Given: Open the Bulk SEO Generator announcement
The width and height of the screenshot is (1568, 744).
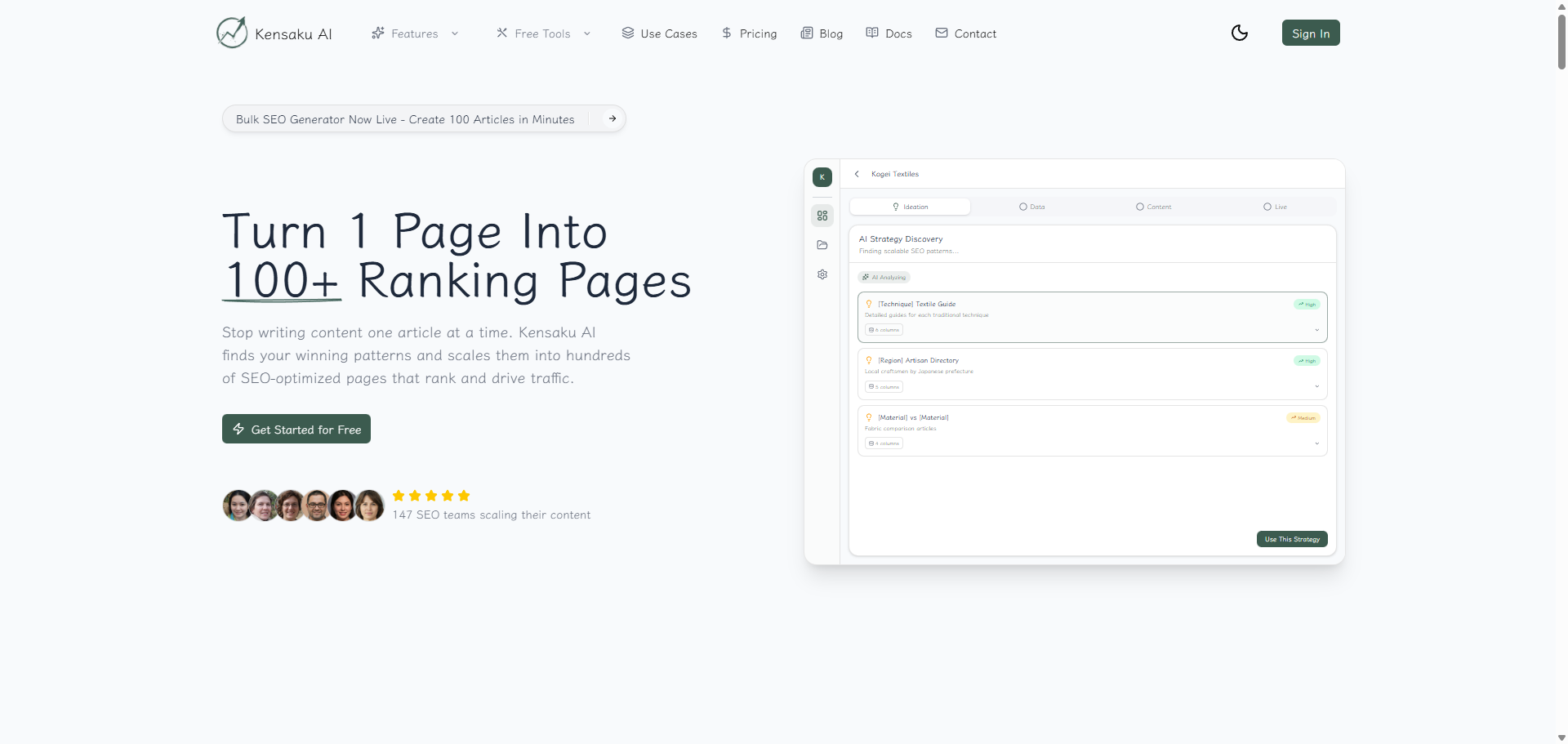Looking at the screenshot, I should coord(424,119).
